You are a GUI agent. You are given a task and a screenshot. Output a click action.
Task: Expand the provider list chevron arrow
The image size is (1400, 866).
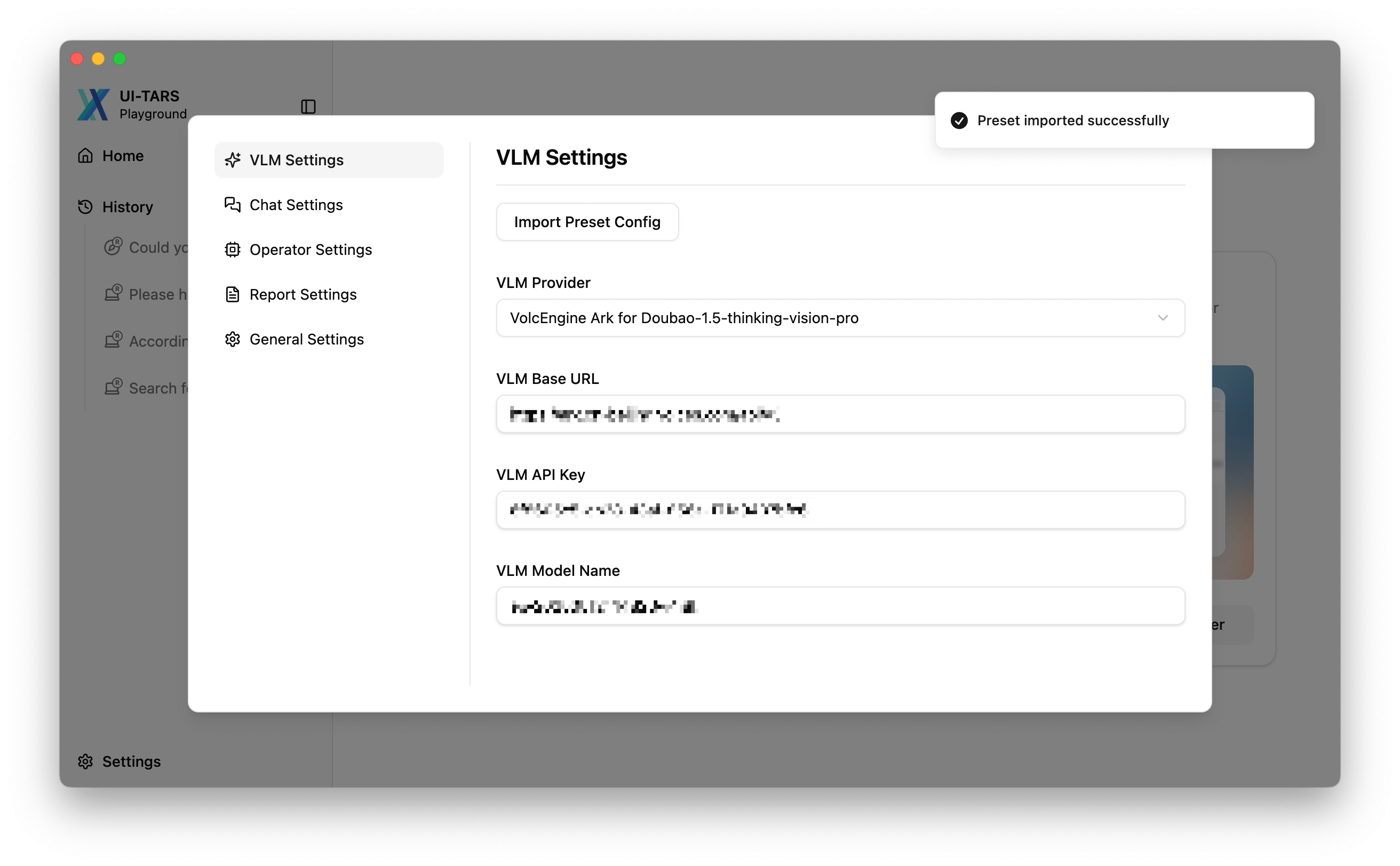pos(1163,318)
